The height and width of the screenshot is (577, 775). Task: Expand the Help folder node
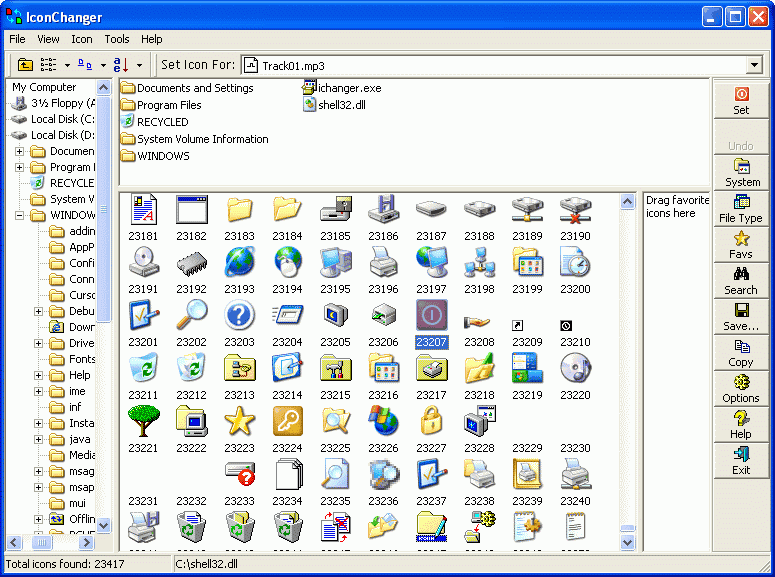coord(38,375)
